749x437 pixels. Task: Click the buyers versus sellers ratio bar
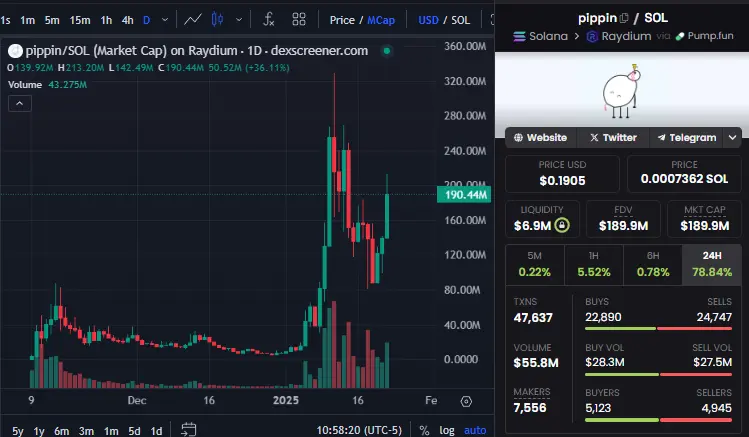pyautogui.click(x=658, y=420)
